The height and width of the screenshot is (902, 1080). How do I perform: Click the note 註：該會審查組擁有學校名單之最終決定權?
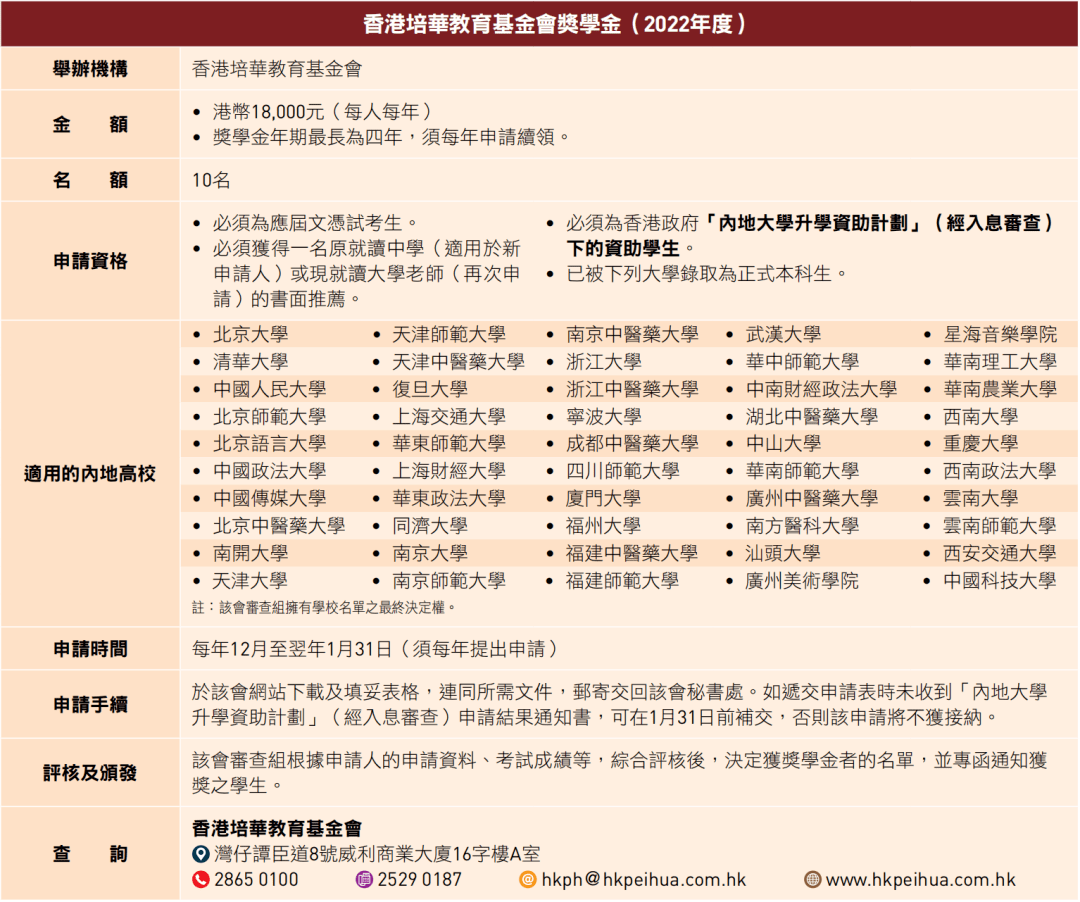[324, 607]
